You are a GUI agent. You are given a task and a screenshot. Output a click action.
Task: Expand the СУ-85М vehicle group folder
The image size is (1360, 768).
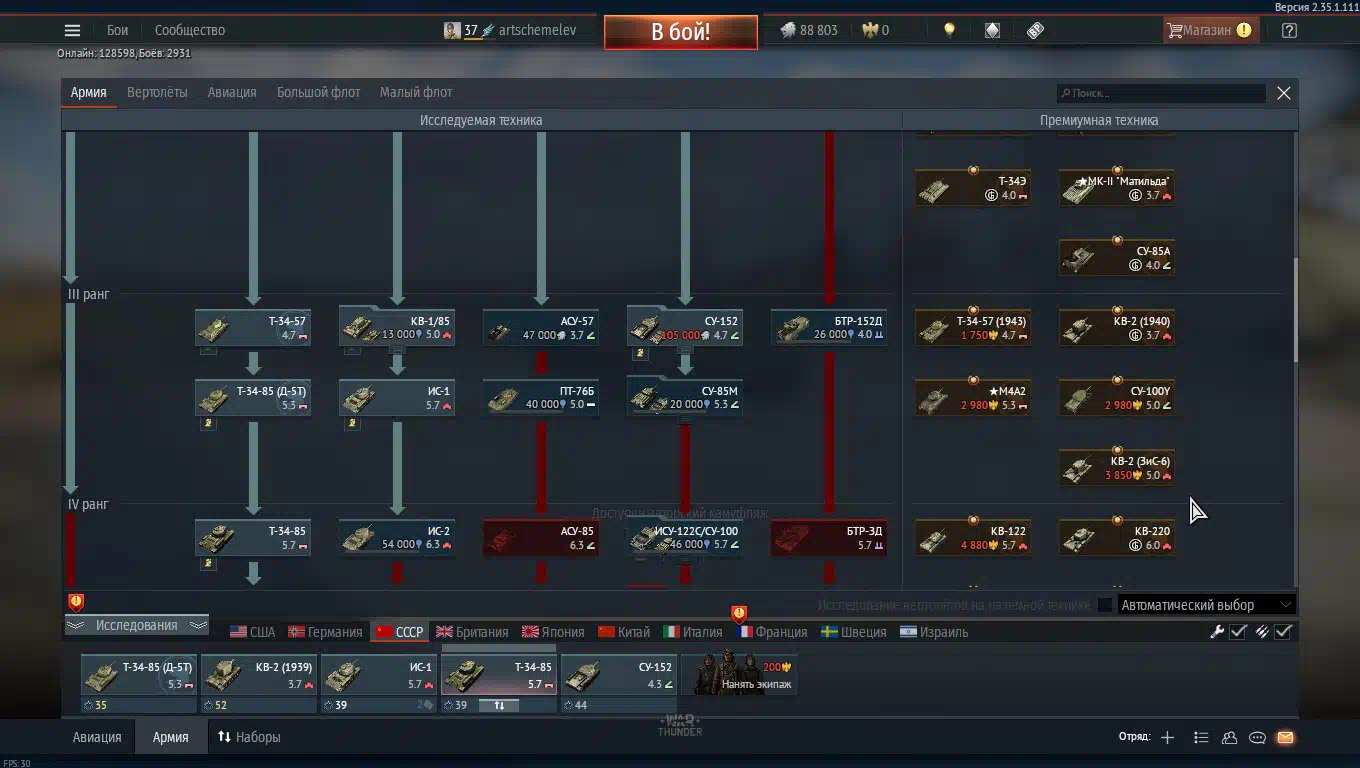685,420
